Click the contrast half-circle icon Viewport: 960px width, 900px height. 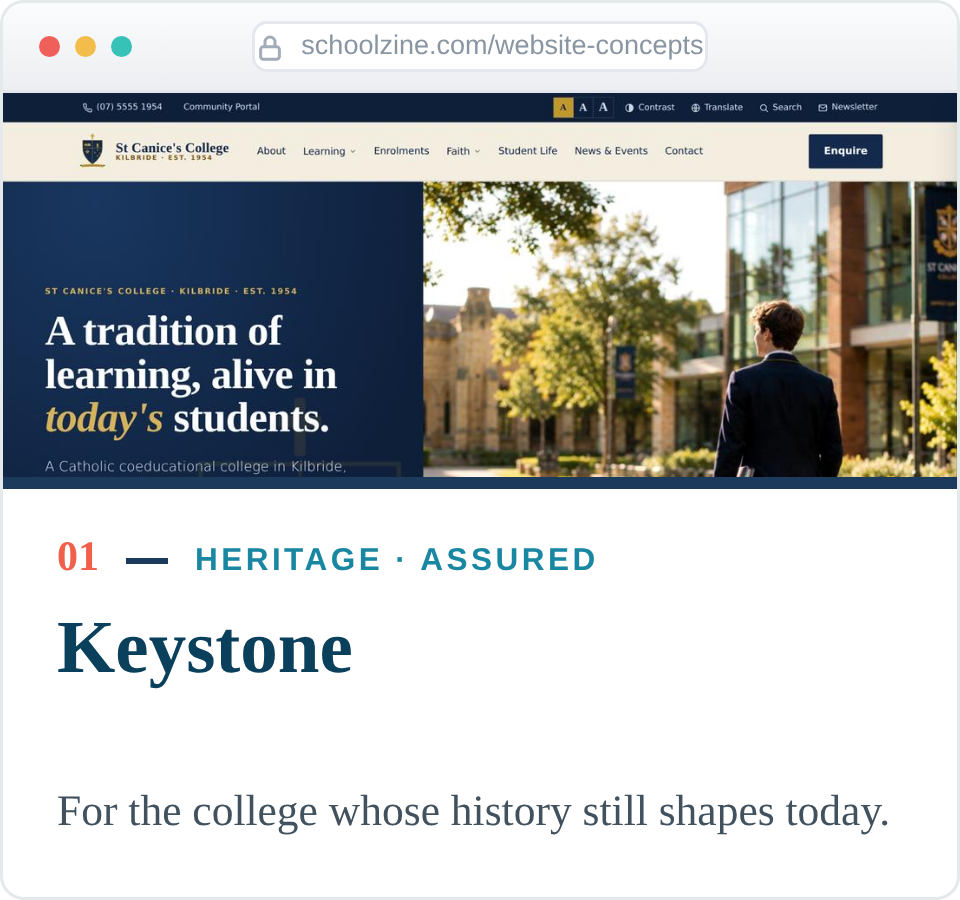pos(629,108)
